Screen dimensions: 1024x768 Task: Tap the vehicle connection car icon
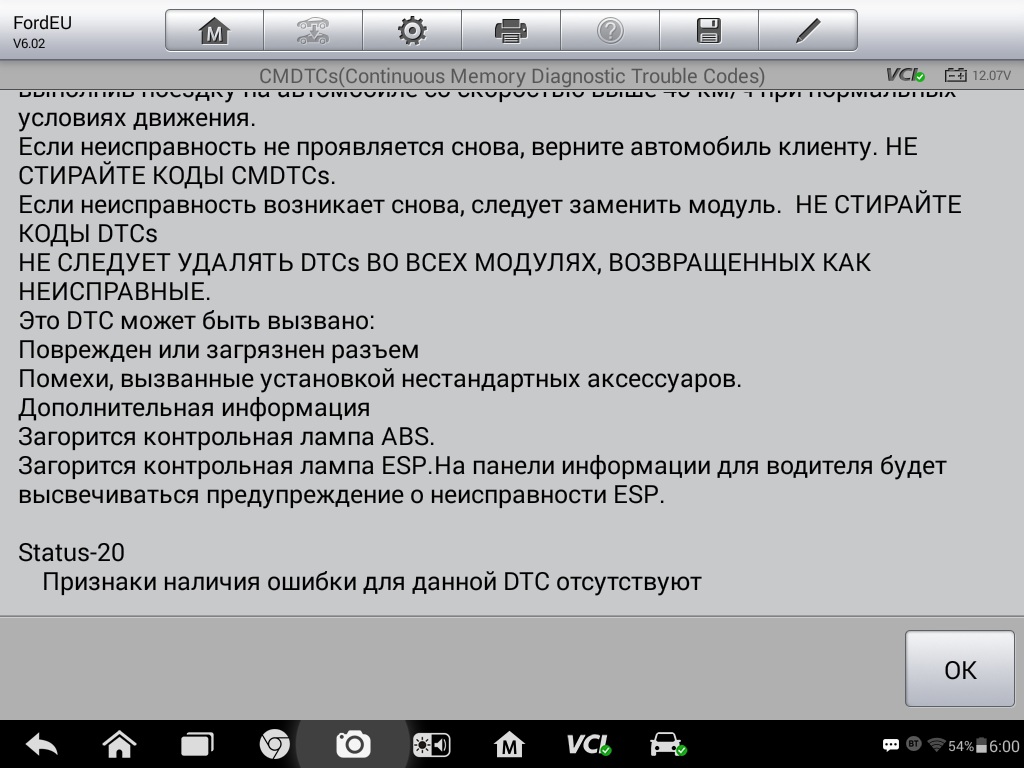(667, 744)
